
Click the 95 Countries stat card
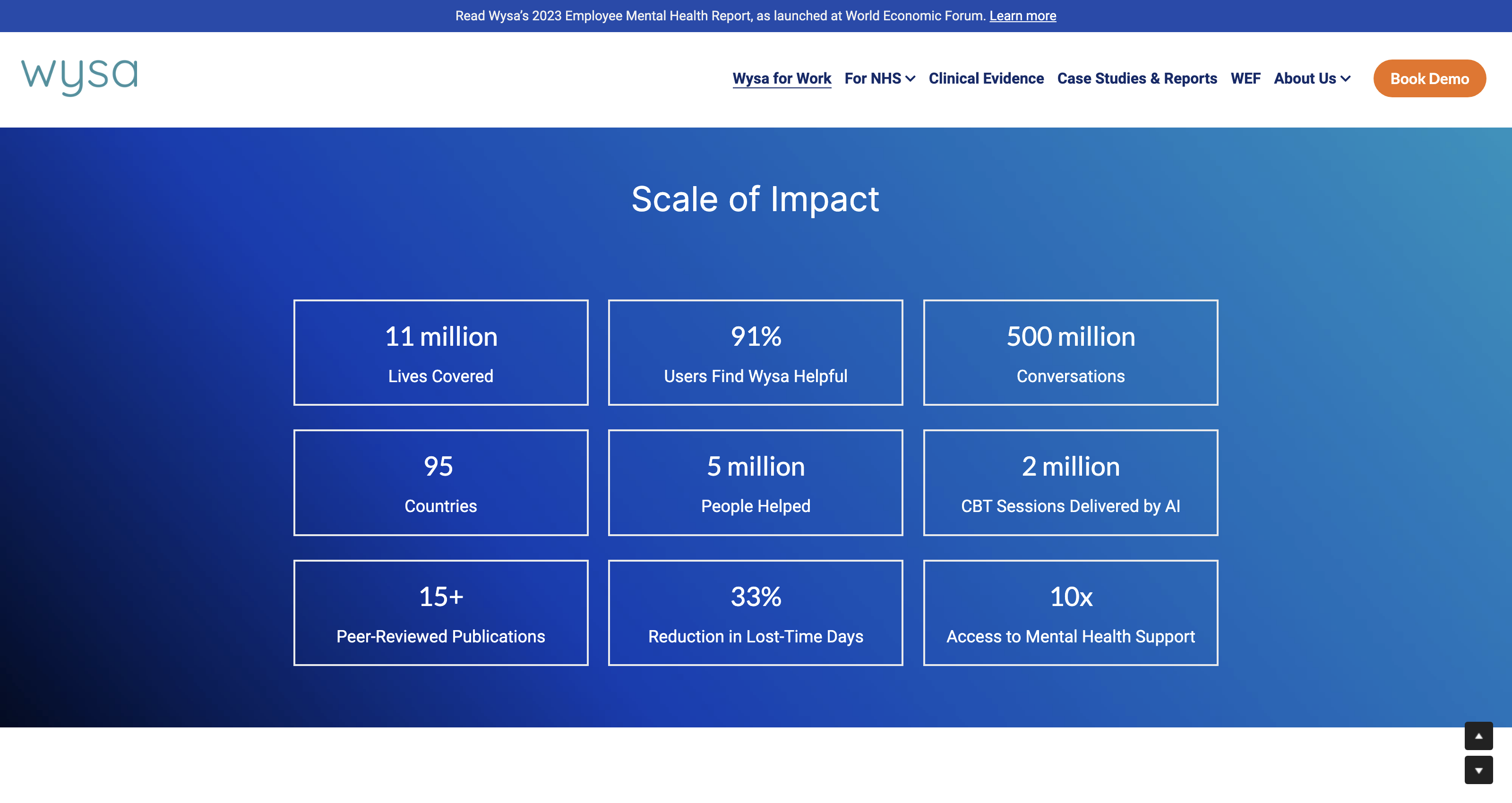(441, 482)
